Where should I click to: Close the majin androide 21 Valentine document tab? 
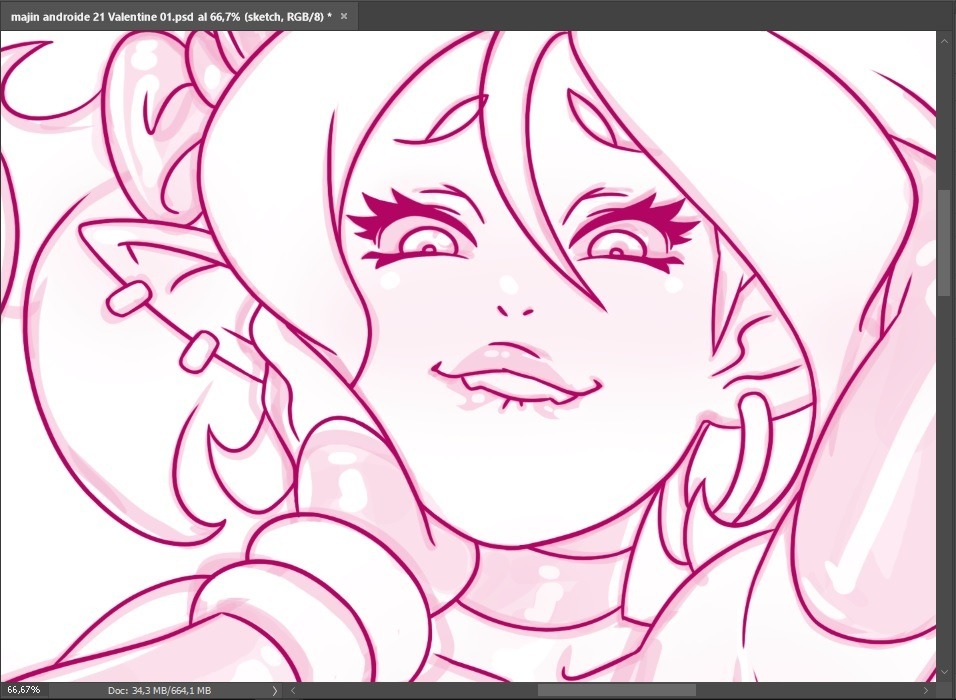pos(344,16)
